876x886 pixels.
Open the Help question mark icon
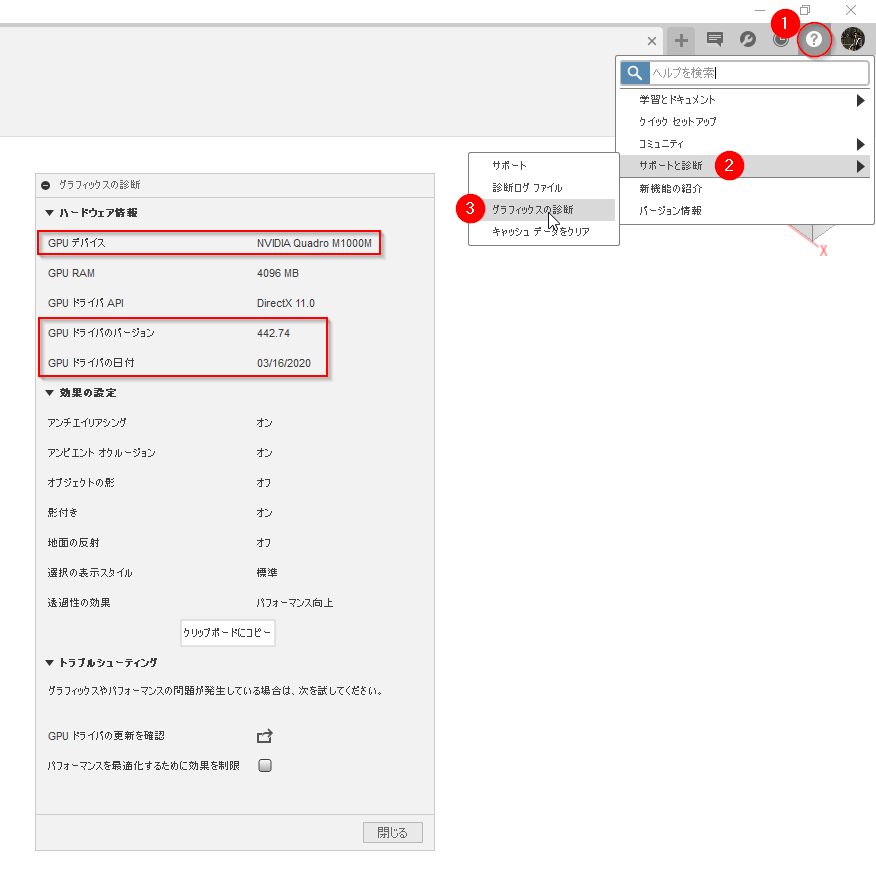(x=814, y=40)
